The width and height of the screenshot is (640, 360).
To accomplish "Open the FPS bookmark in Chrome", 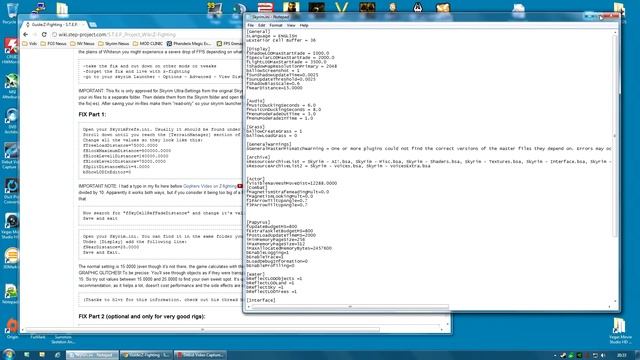I will (x=229, y=43).
